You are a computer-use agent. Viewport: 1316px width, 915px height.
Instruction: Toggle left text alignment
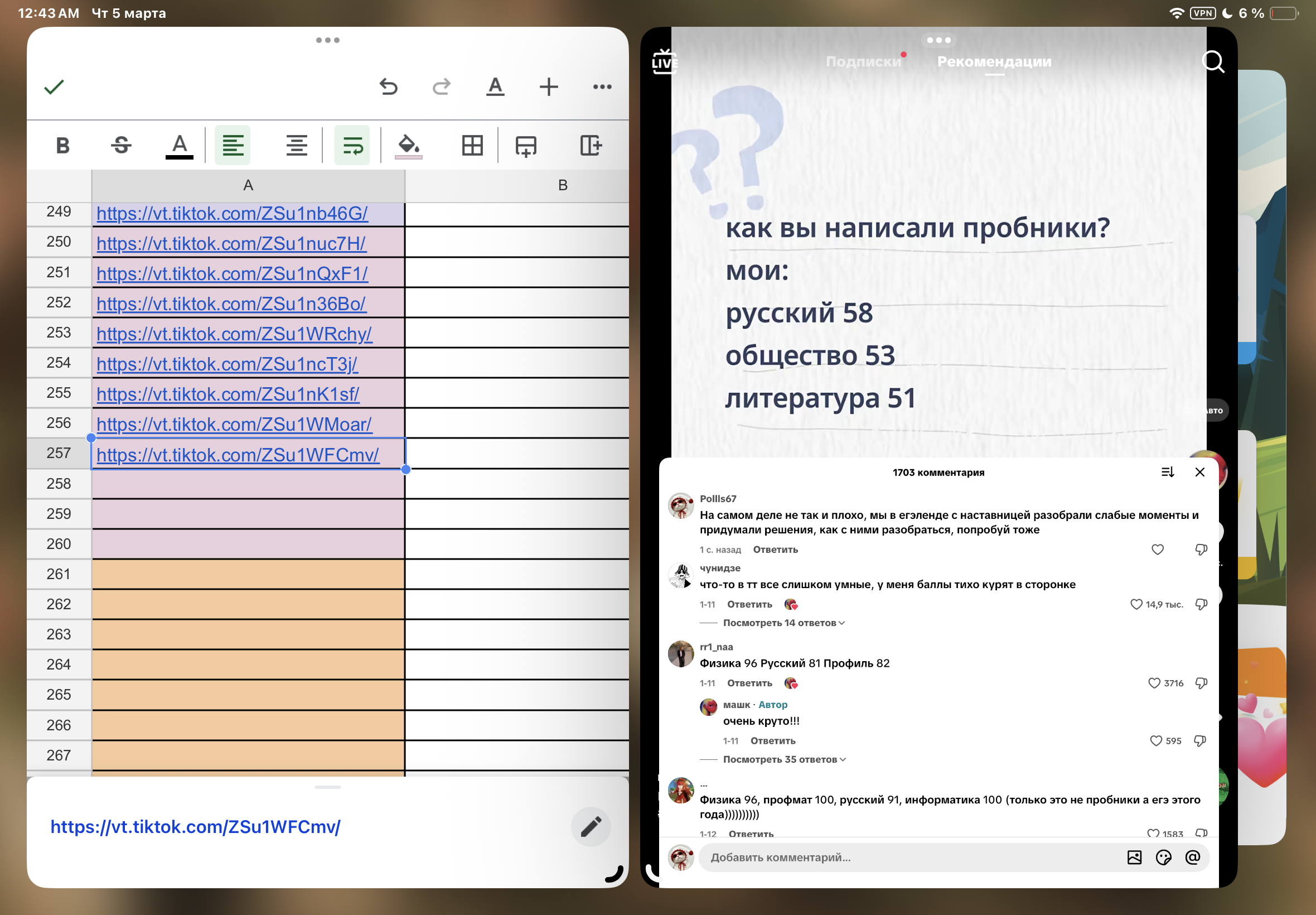pos(233,146)
